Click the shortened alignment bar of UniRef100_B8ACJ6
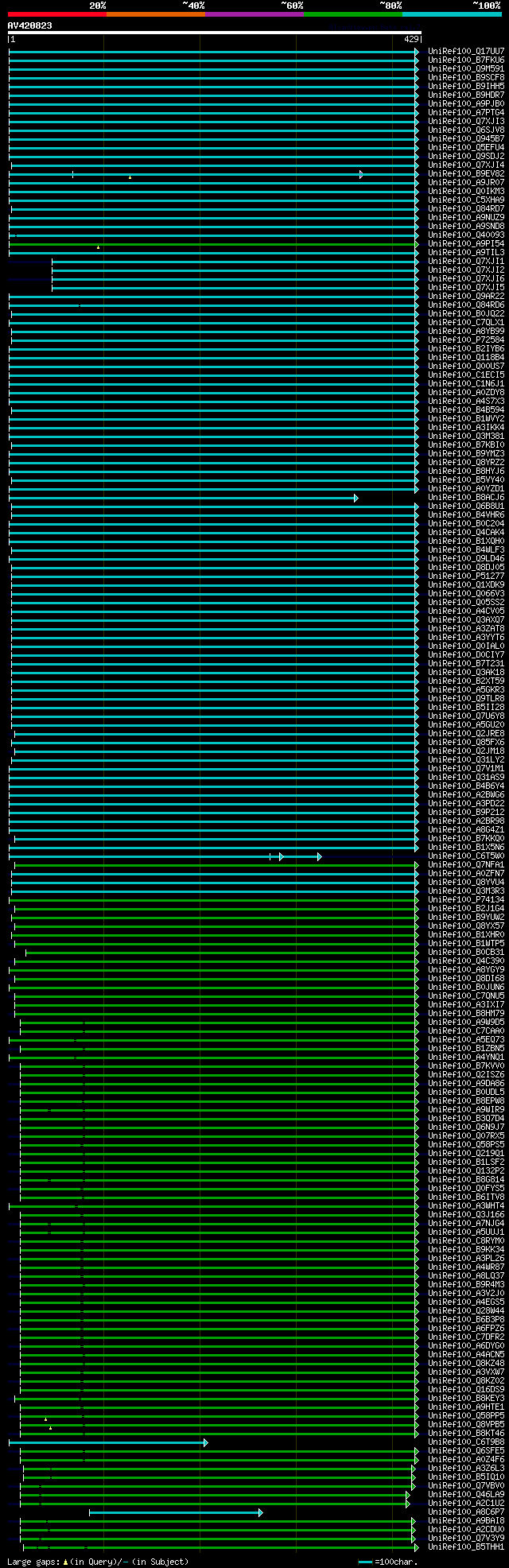This screenshot has width=509, height=1568. 184,498
